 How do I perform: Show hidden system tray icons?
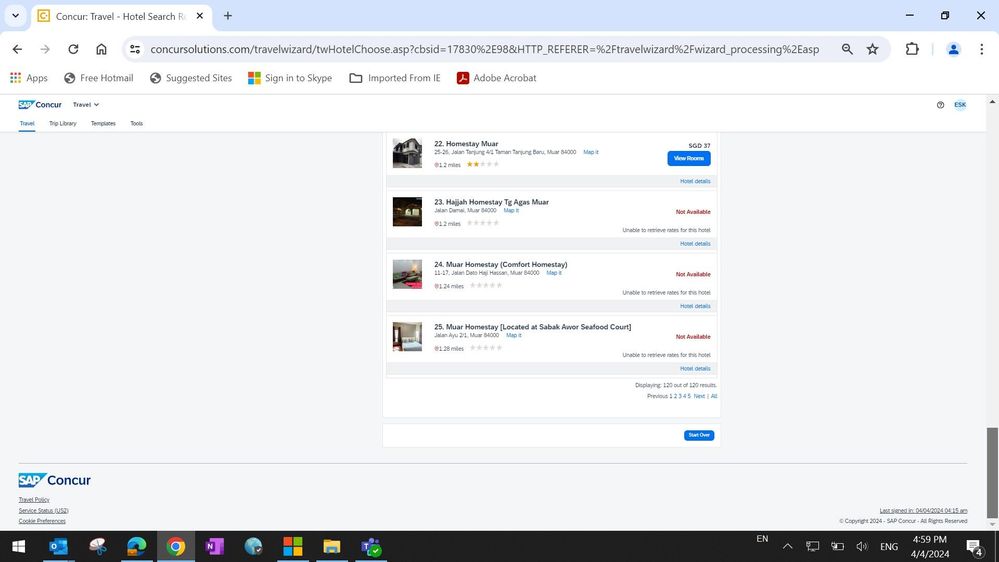click(x=787, y=547)
